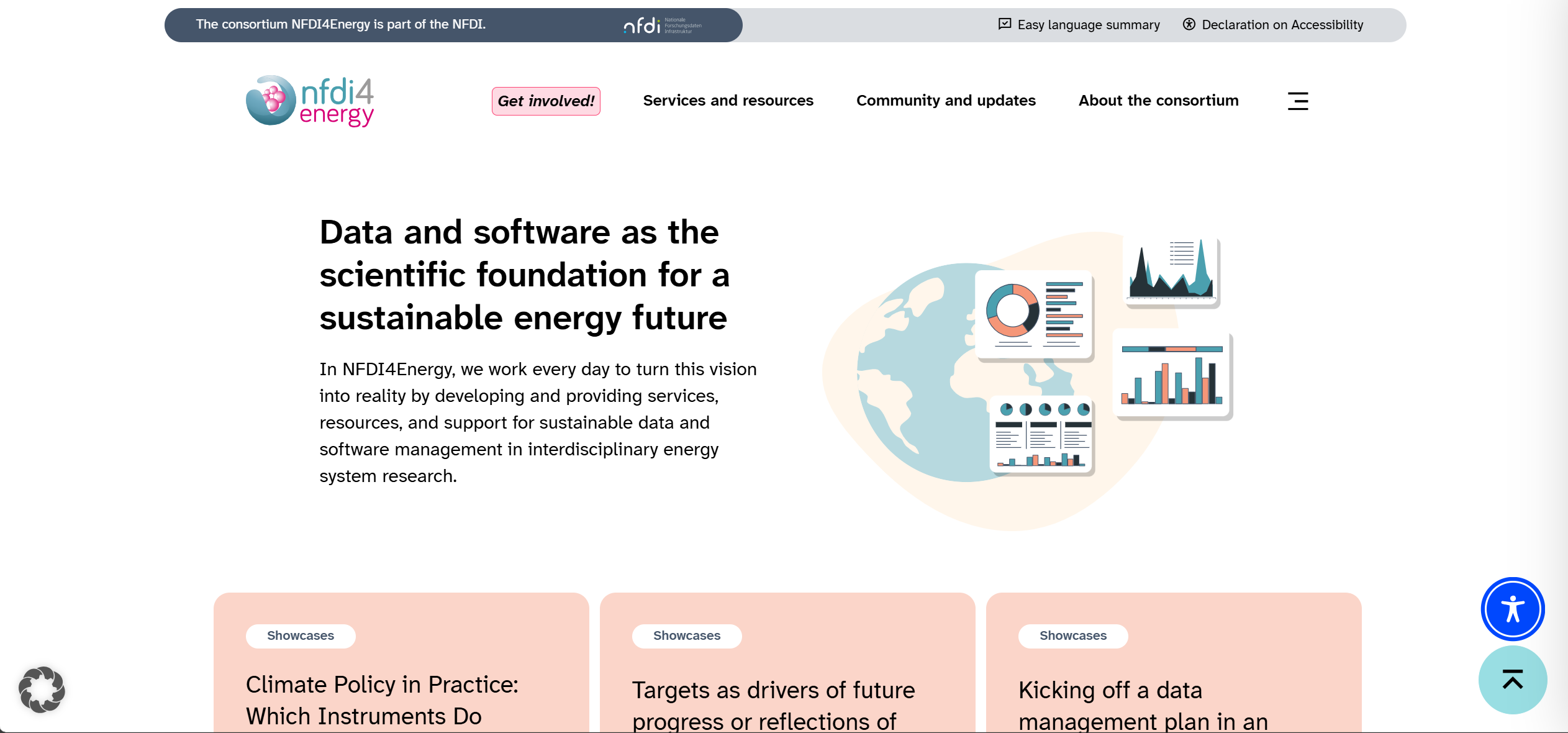
Task: Open the cookie settings flower icon
Action: click(x=42, y=689)
